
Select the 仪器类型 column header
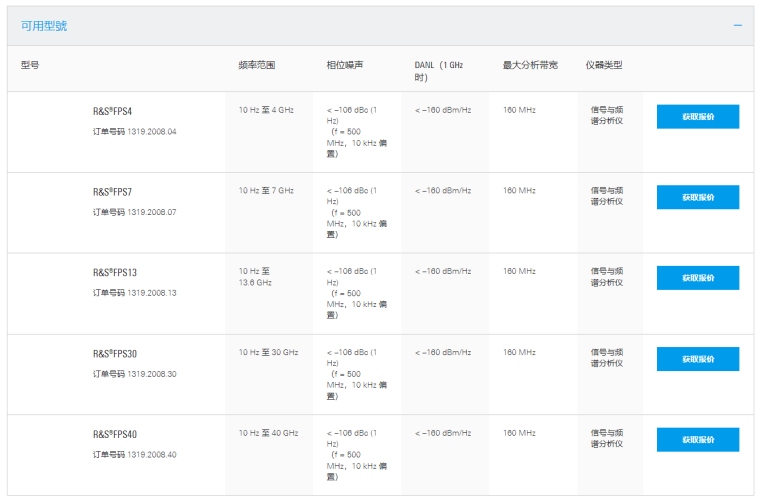[604, 65]
